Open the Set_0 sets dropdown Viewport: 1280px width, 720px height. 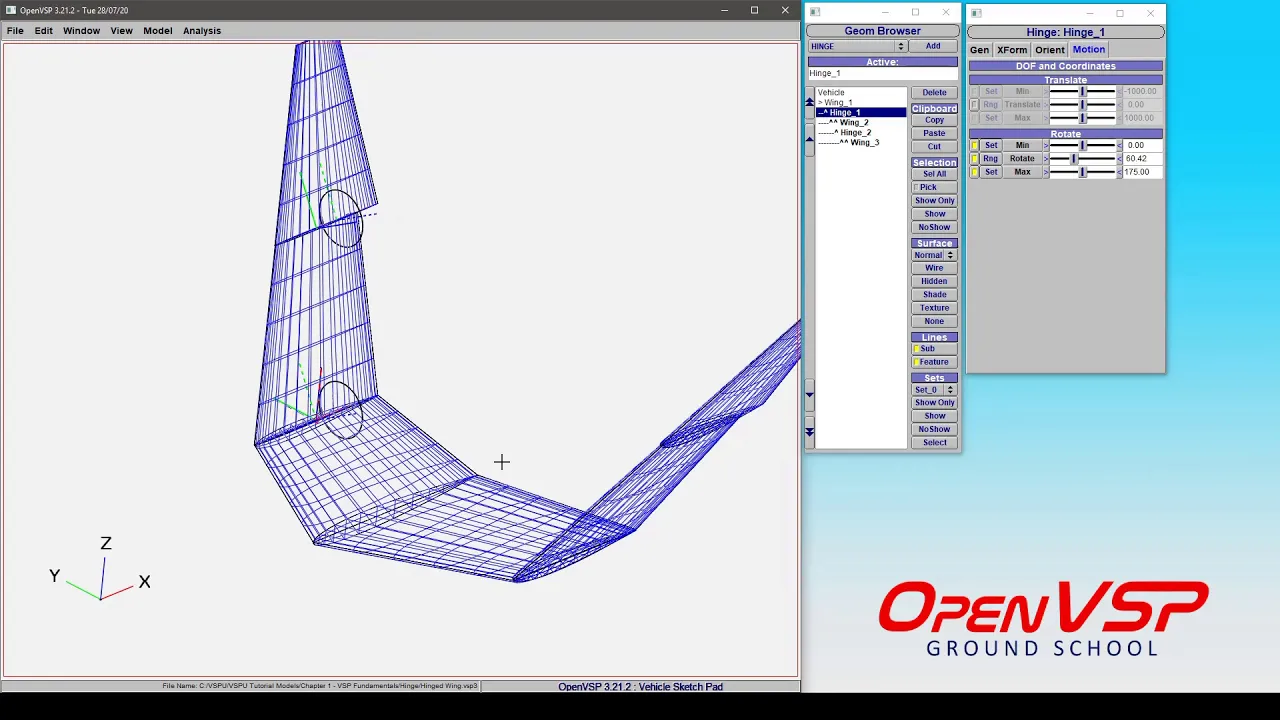click(x=934, y=390)
